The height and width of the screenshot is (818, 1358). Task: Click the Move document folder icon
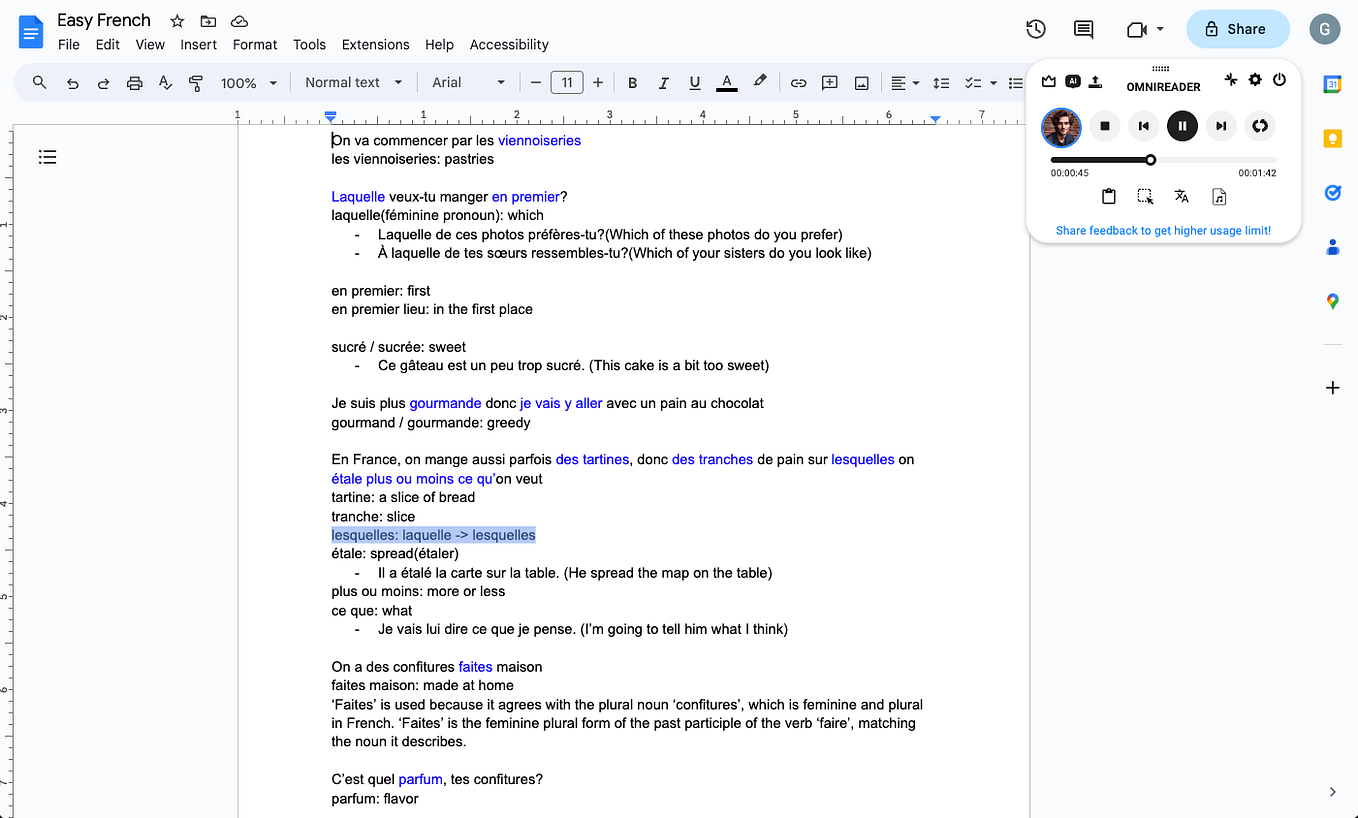click(x=208, y=21)
